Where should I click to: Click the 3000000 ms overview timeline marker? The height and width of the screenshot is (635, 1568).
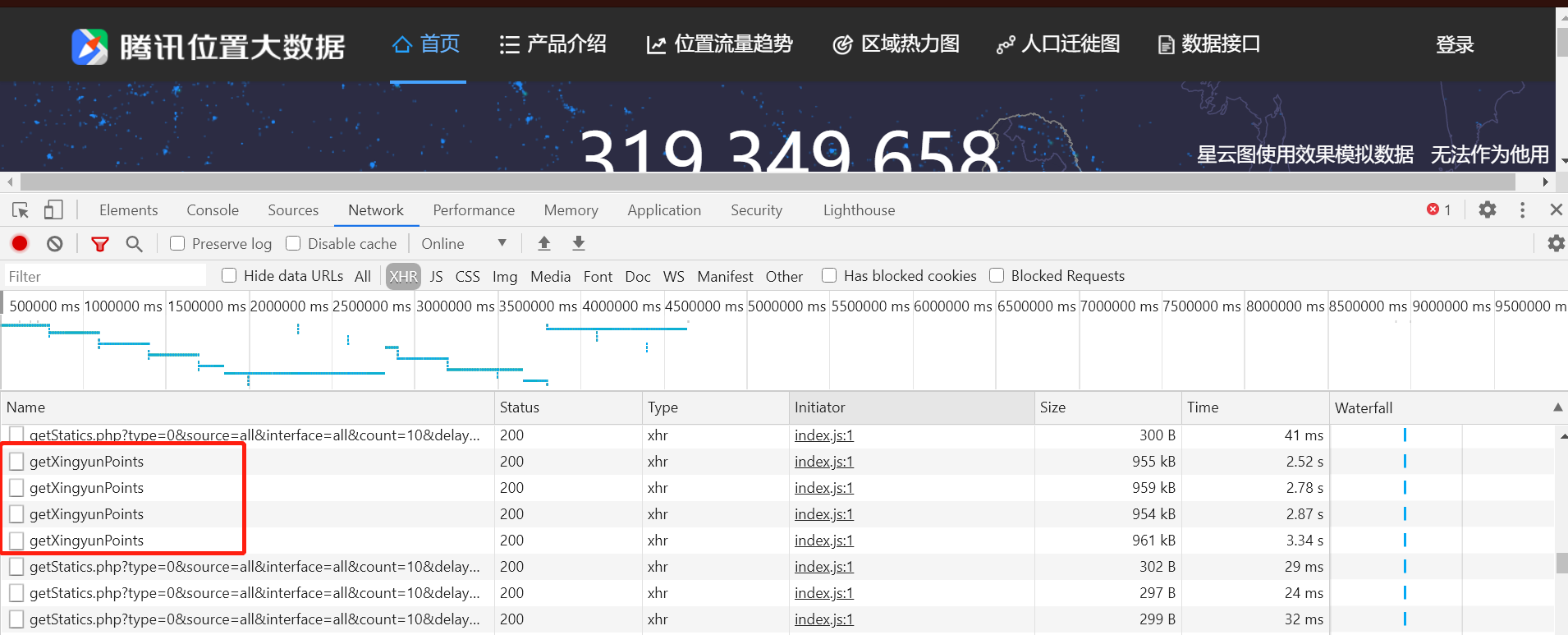point(455,306)
